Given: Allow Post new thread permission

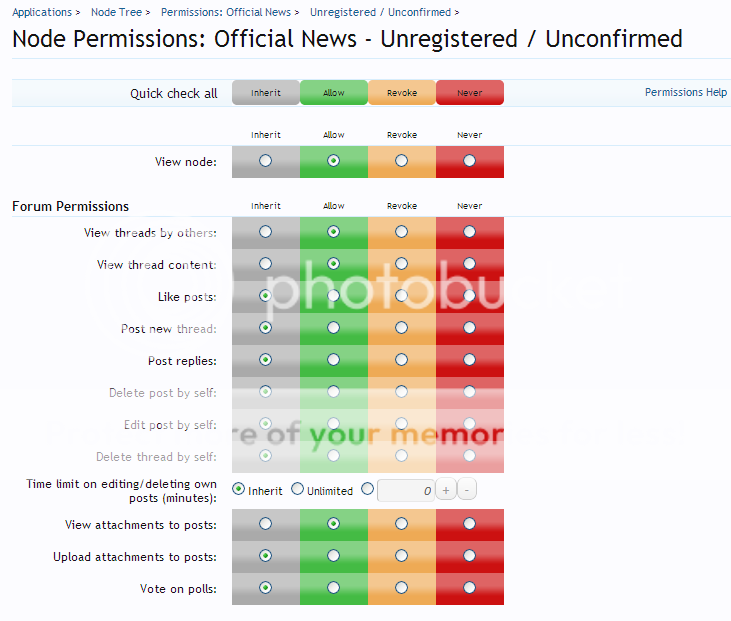Looking at the screenshot, I should coord(334,328).
